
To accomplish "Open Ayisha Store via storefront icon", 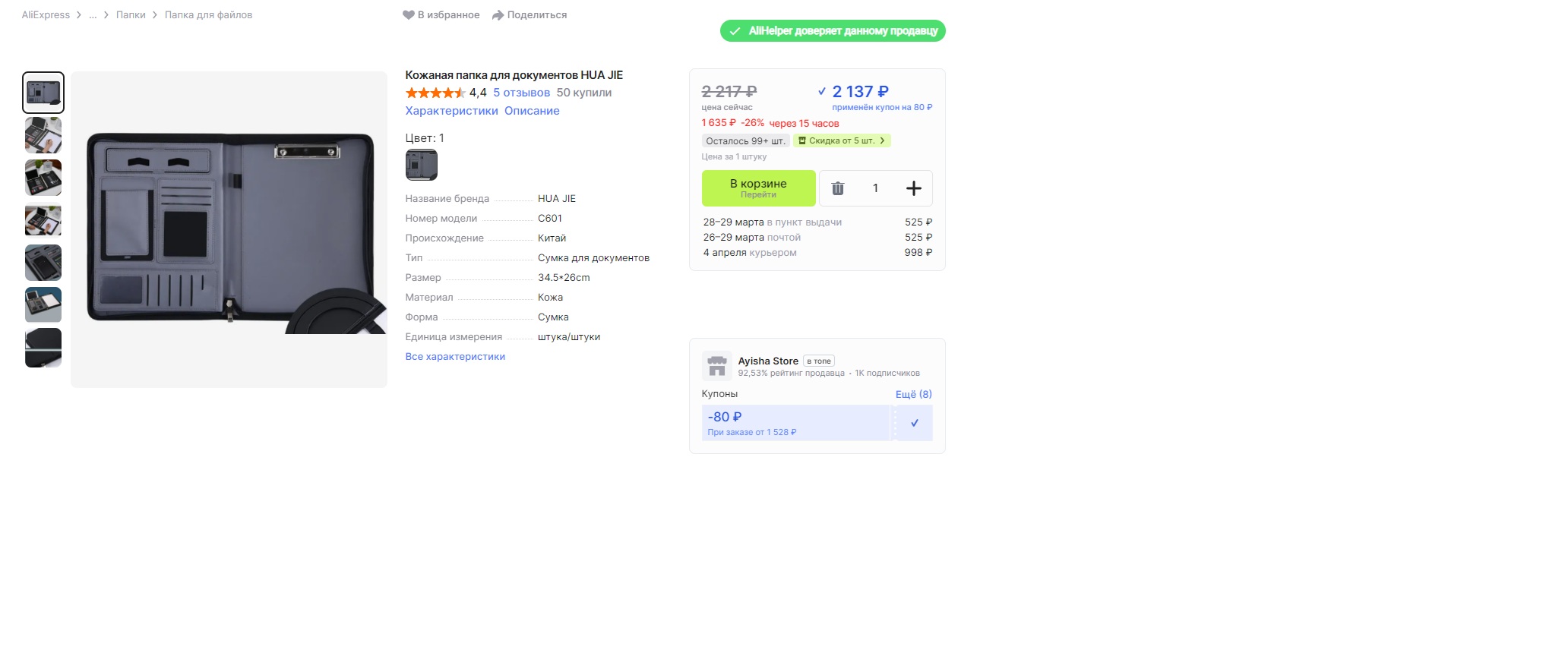I will tap(716, 366).
